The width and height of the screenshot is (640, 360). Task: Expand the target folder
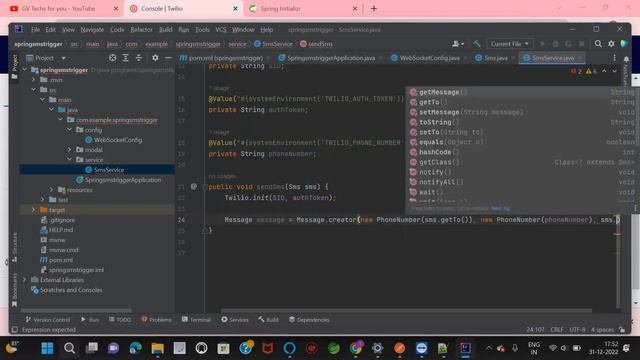pyautogui.click(x=33, y=210)
